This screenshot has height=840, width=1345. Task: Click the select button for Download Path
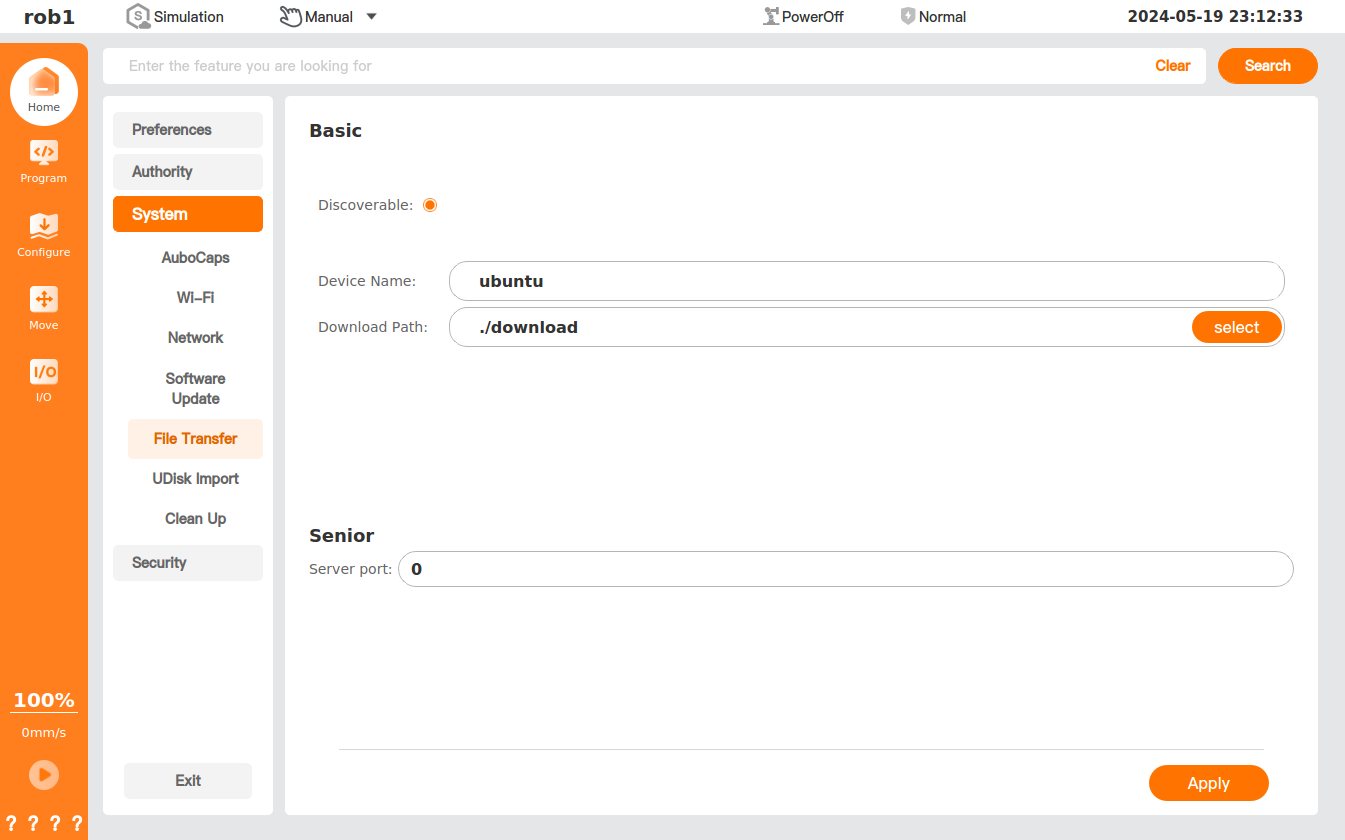pyautogui.click(x=1236, y=327)
